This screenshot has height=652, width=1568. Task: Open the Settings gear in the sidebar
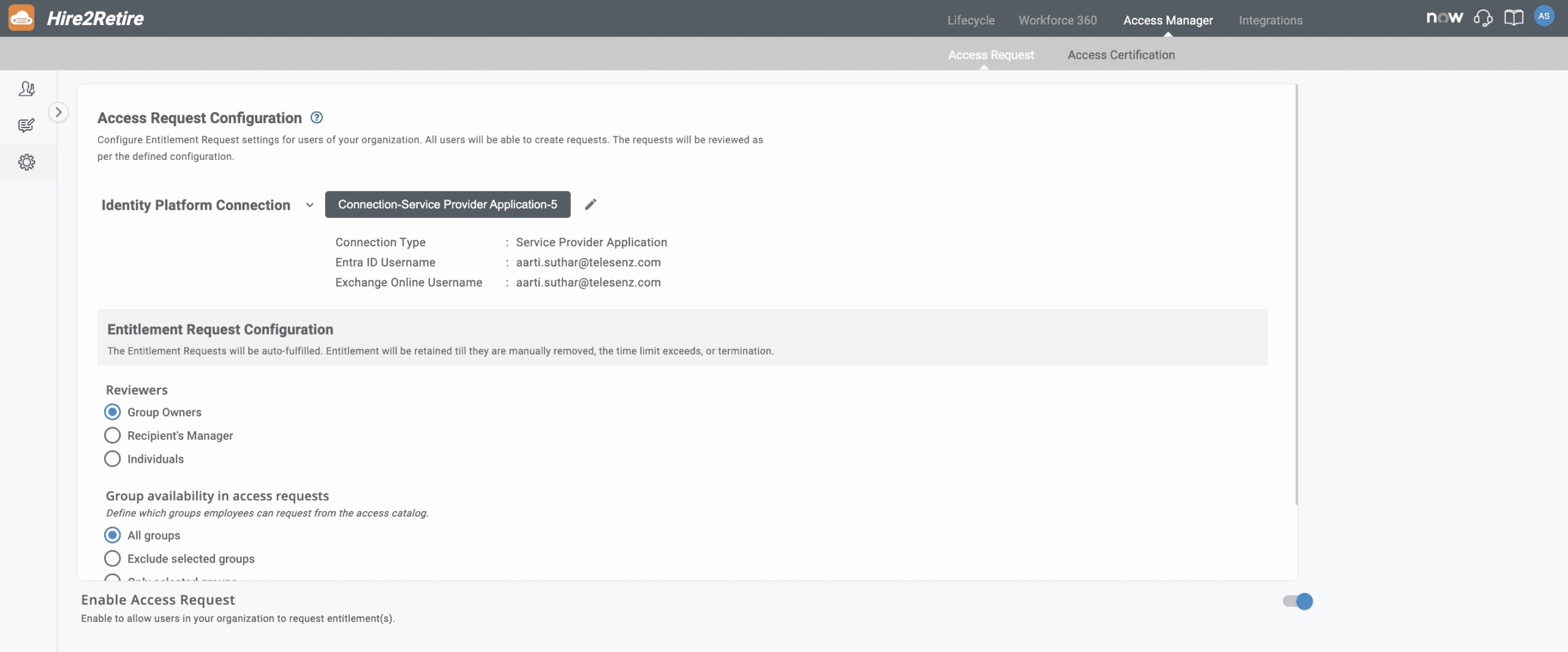click(x=26, y=162)
